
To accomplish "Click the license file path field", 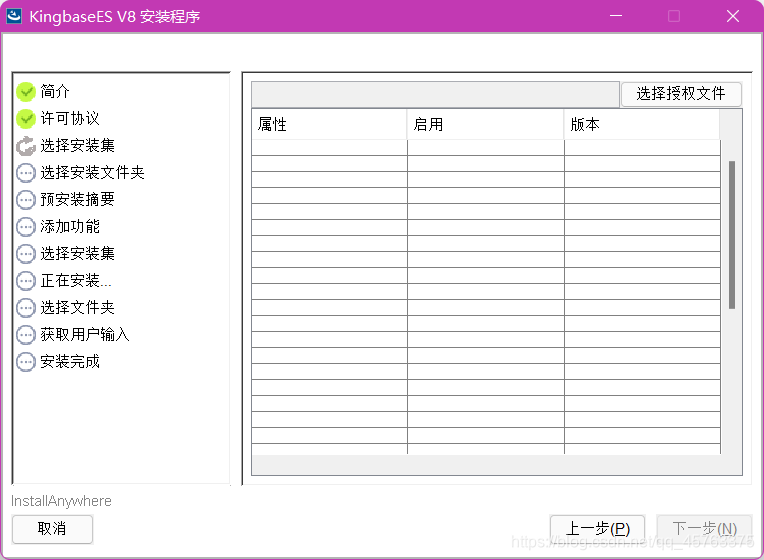I will pos(435,94).
